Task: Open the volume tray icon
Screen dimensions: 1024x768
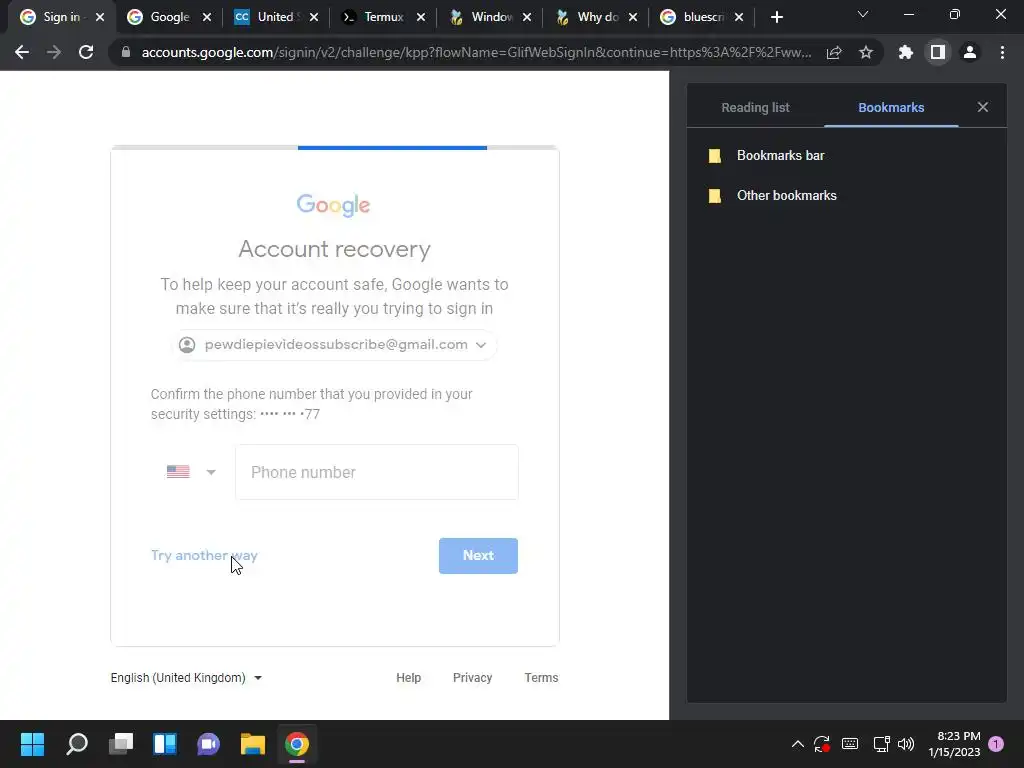Action: click(x=906, y=744)
